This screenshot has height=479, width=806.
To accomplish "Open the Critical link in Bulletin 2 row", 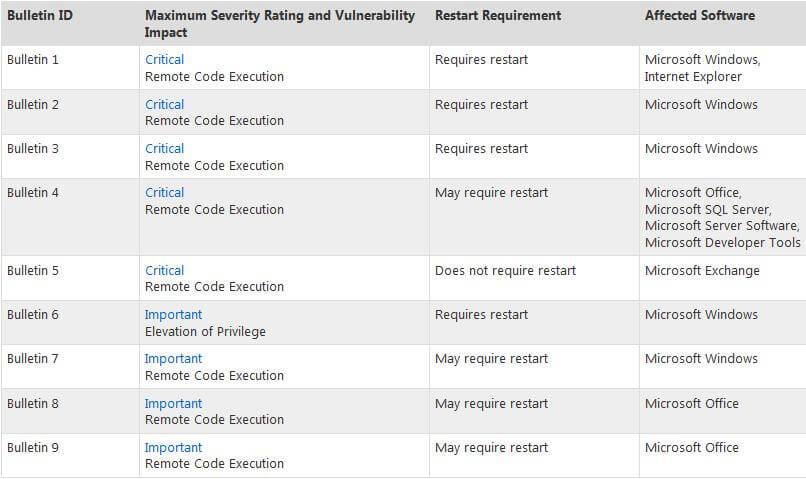I will [x=164, y=104].
